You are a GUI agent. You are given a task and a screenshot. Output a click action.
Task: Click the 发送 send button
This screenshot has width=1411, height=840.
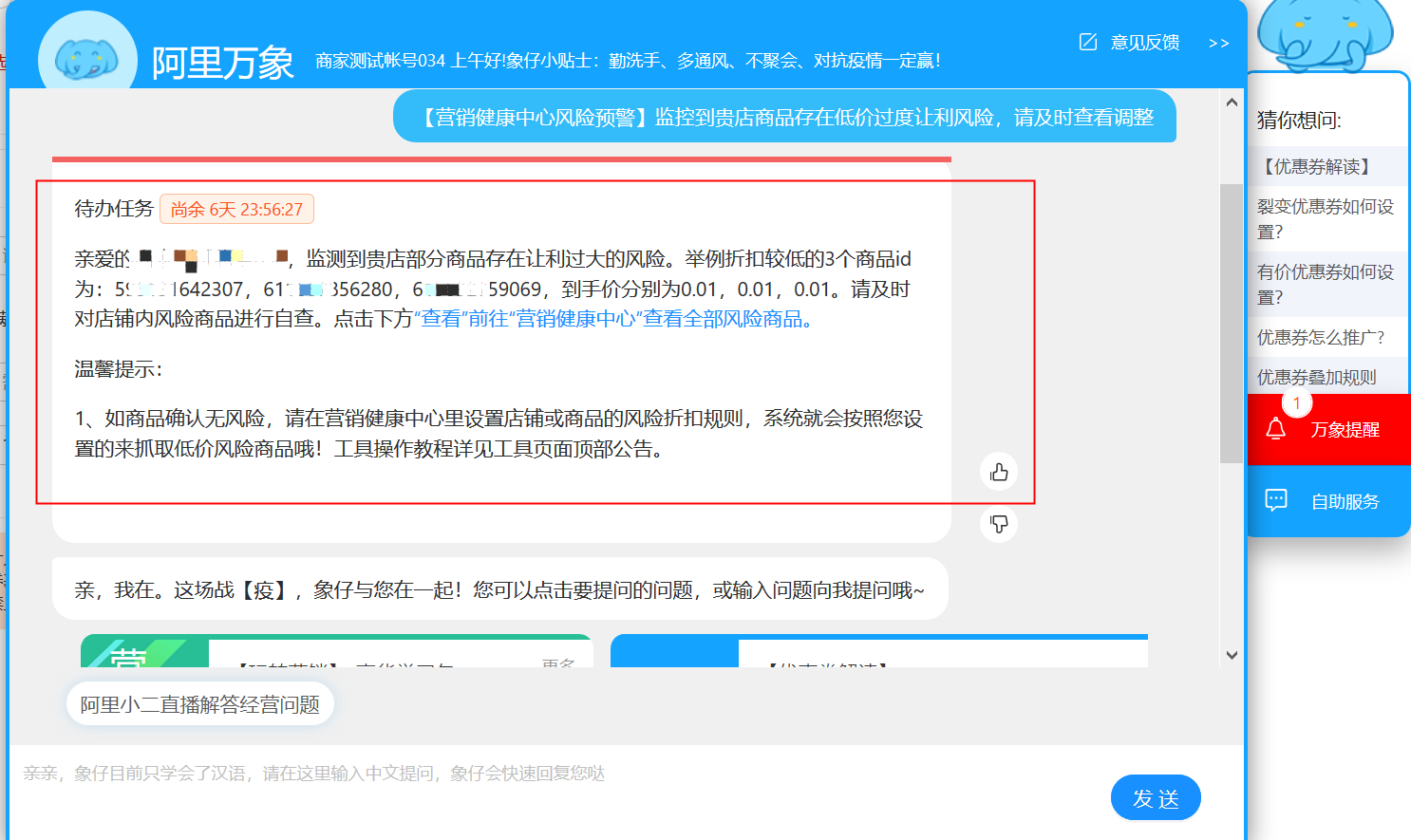(1156, 798)
